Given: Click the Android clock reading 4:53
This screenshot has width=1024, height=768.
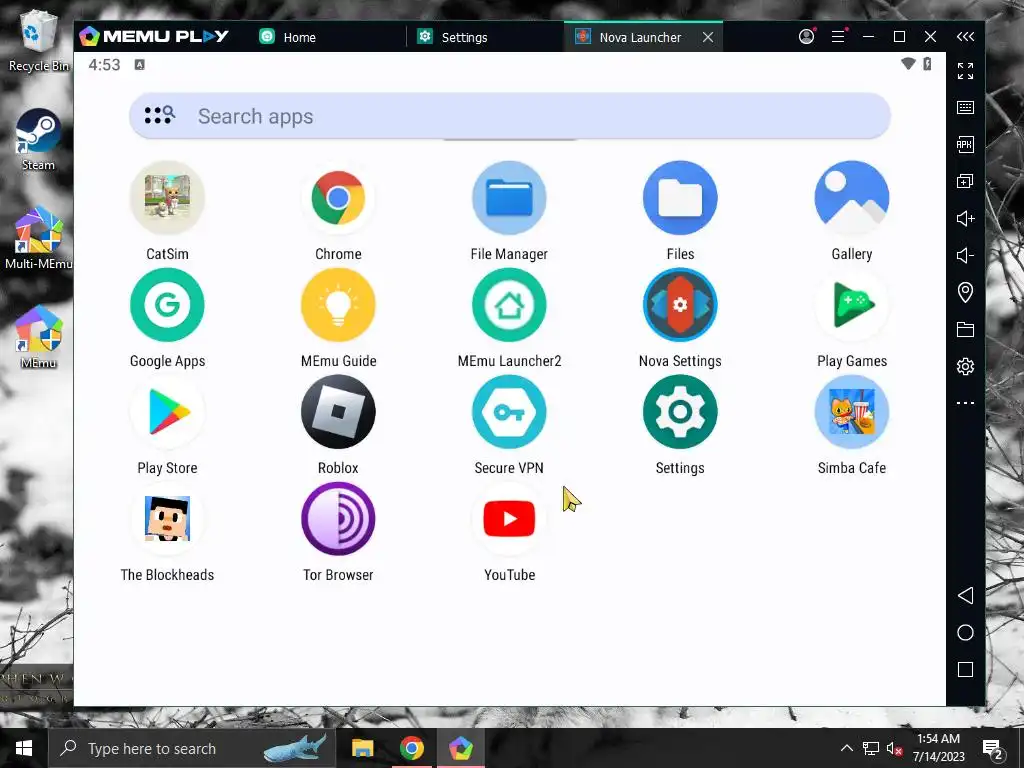Looking at the screenshot, I should point(104,65).
